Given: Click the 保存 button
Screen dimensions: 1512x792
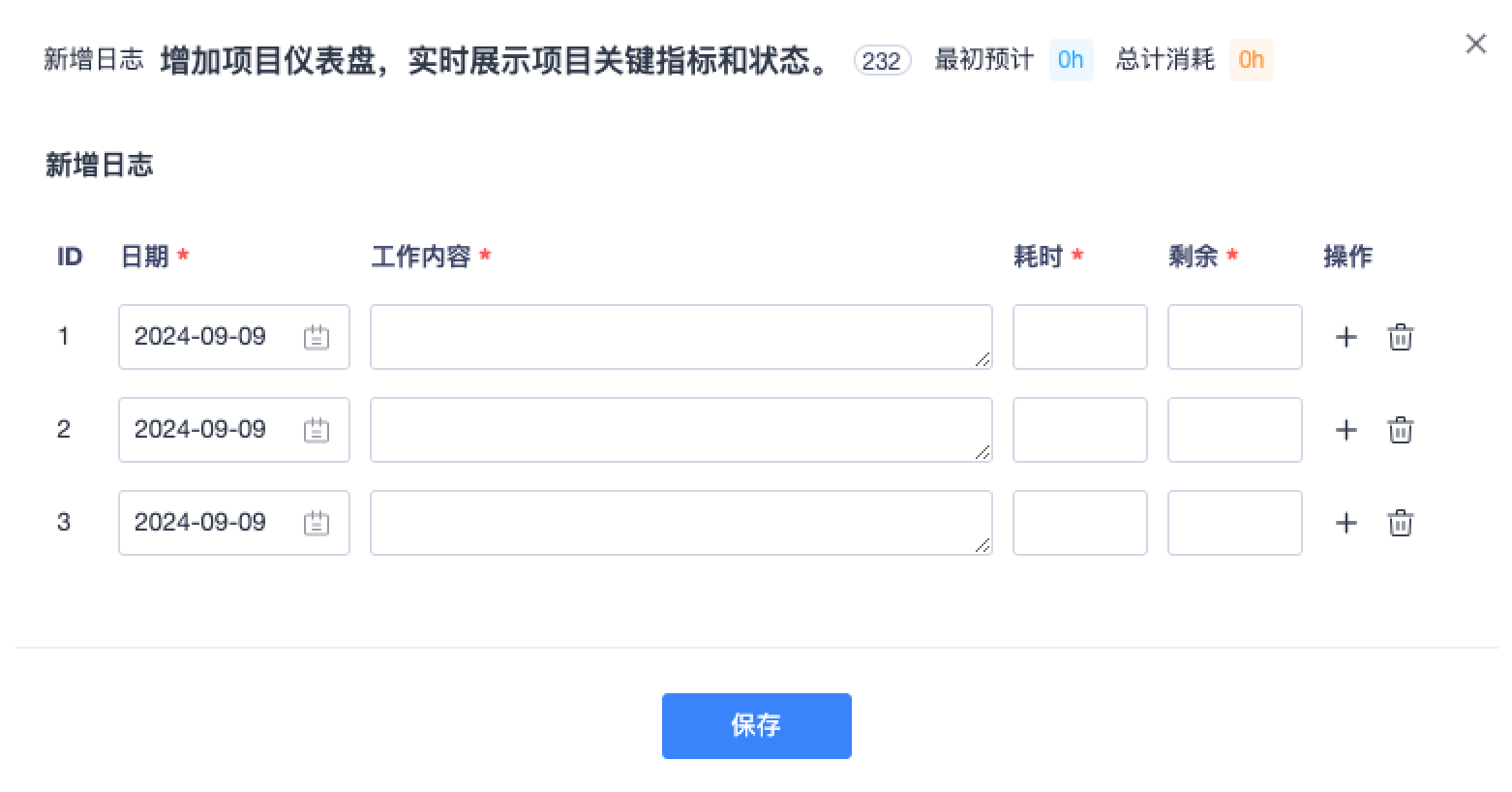Looking at the screenshot, I should pyautogui.click(x=757, y=726).
